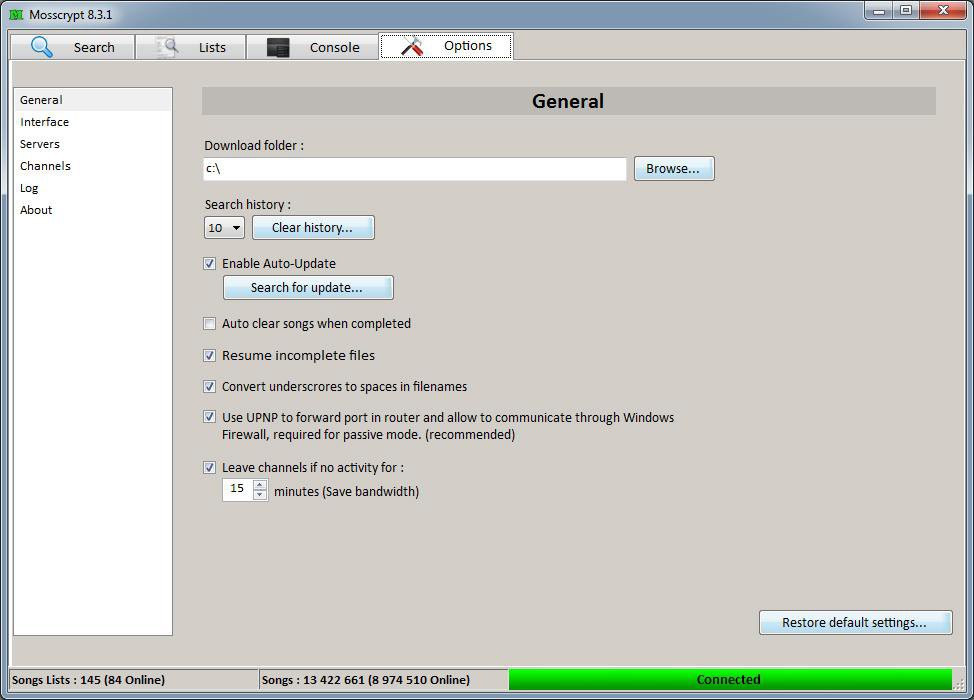Click the Clear history... button
This screenshot has height=700, width=974.
pyautogui.click(x=313, y=228)
